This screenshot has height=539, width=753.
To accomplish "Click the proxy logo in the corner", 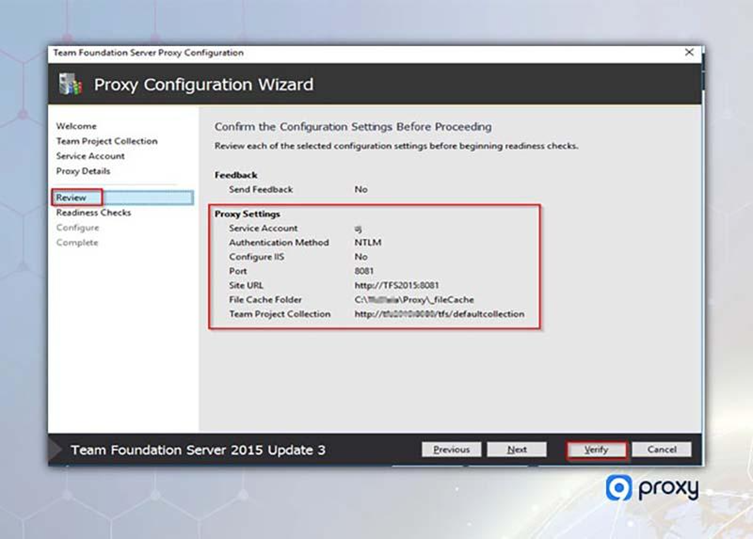I will click(652, 489).
